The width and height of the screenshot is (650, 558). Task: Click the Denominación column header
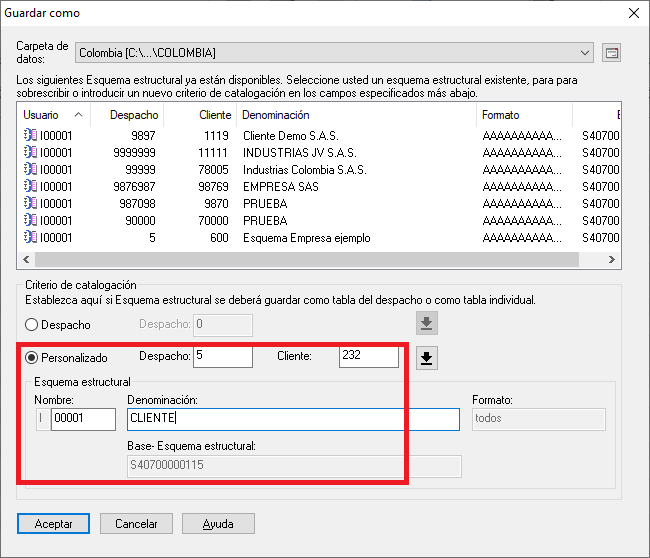click(357, 115)
